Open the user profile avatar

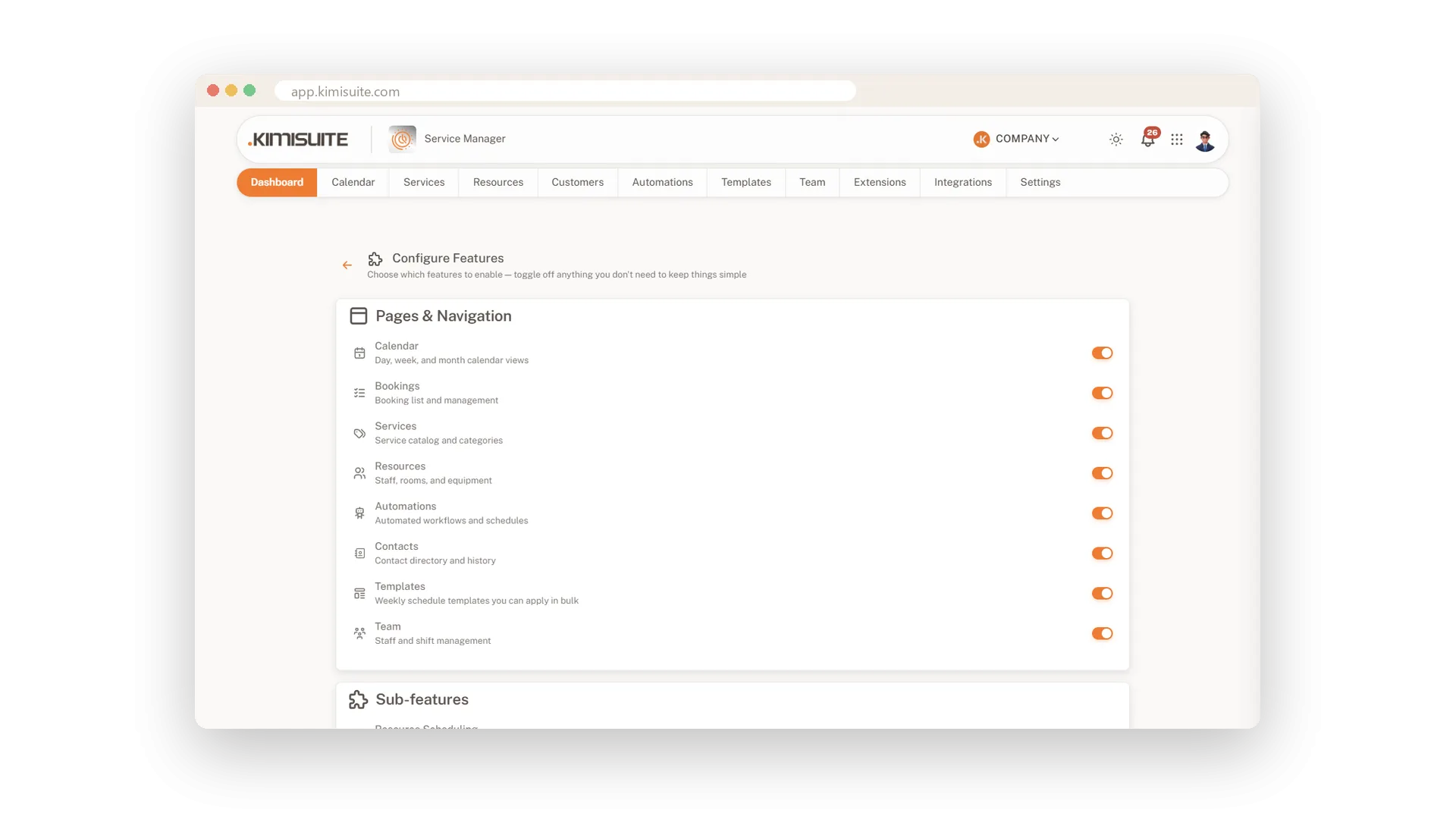[1205, 140]
